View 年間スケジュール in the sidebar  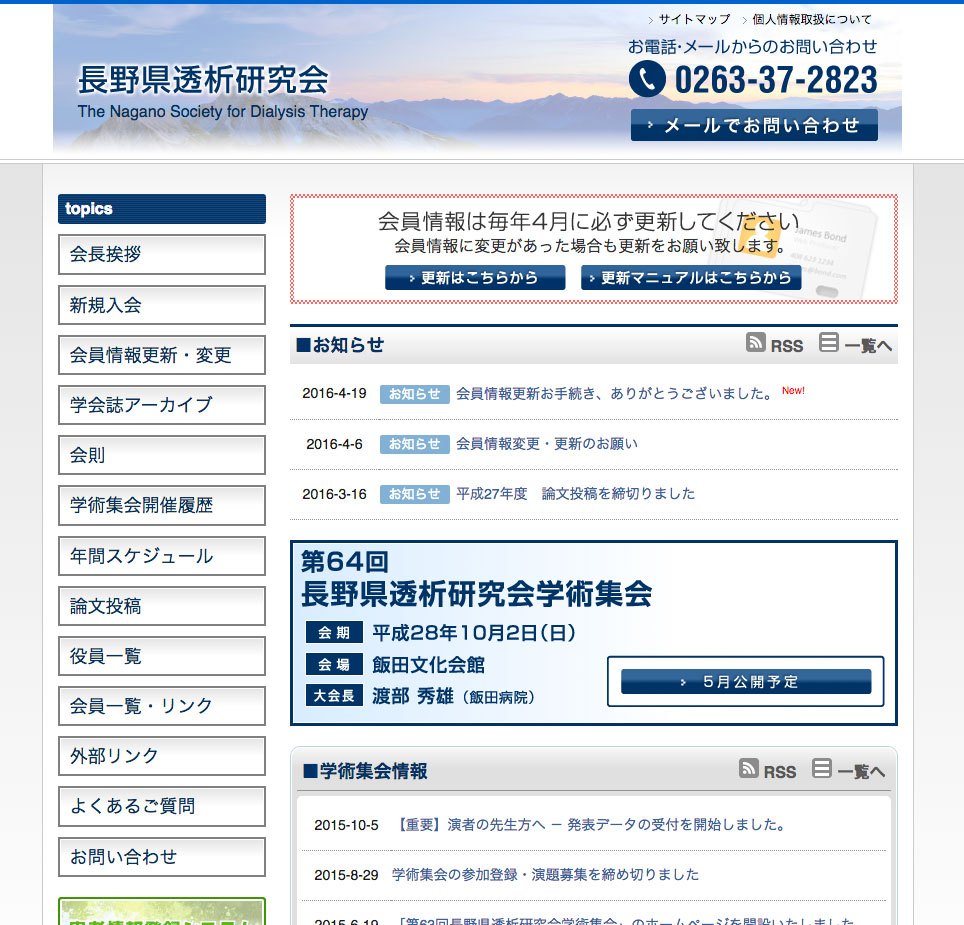point(162,556)
